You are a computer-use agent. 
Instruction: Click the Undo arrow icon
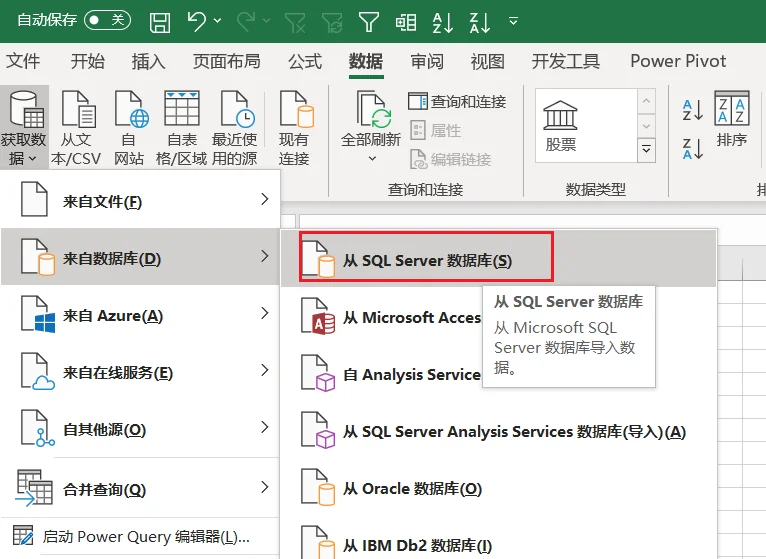(196, 22)
